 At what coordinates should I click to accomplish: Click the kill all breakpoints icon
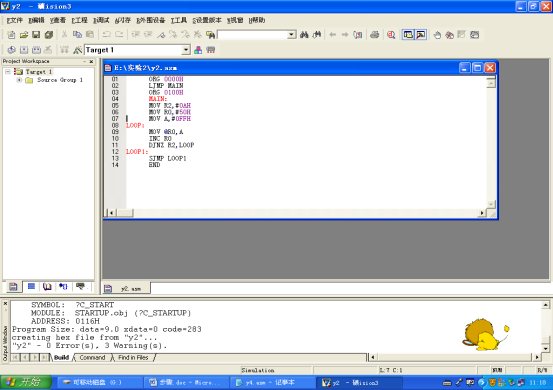[449, 35]
